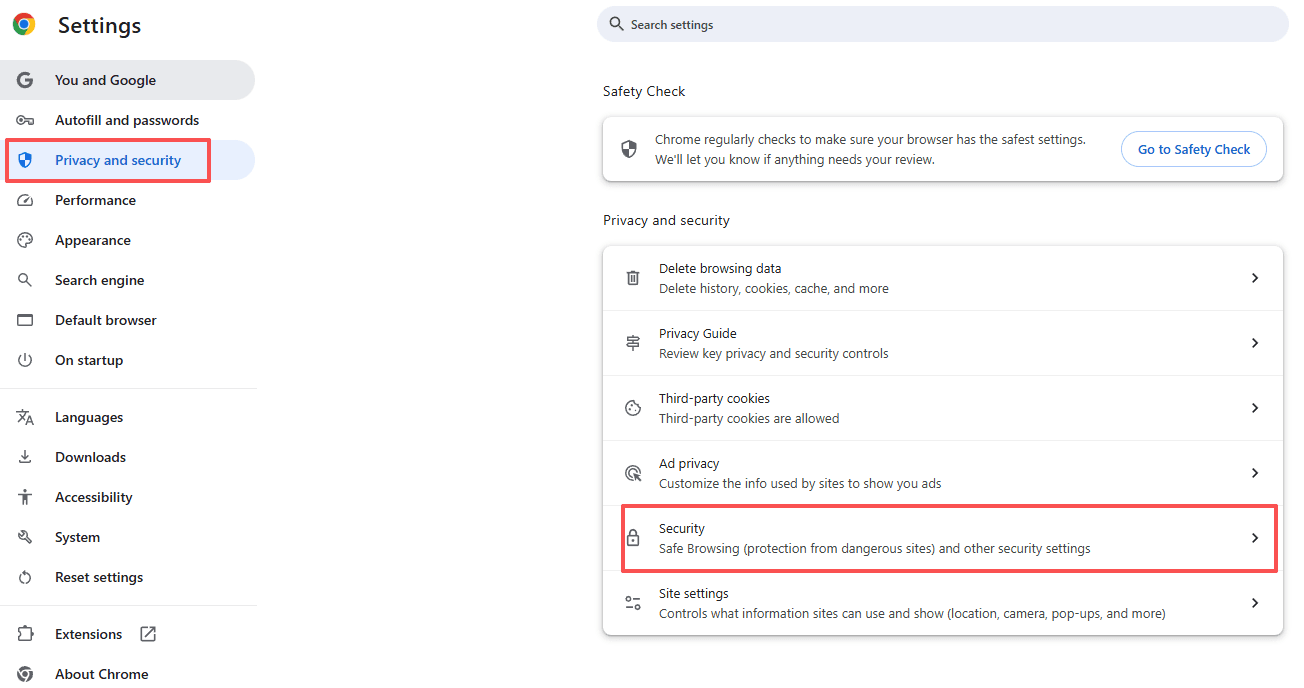Image resolution: width=1304 pixels, height=688 pixels.
Task: Click the power icon for On startup
Action: [x=25, y=360]
